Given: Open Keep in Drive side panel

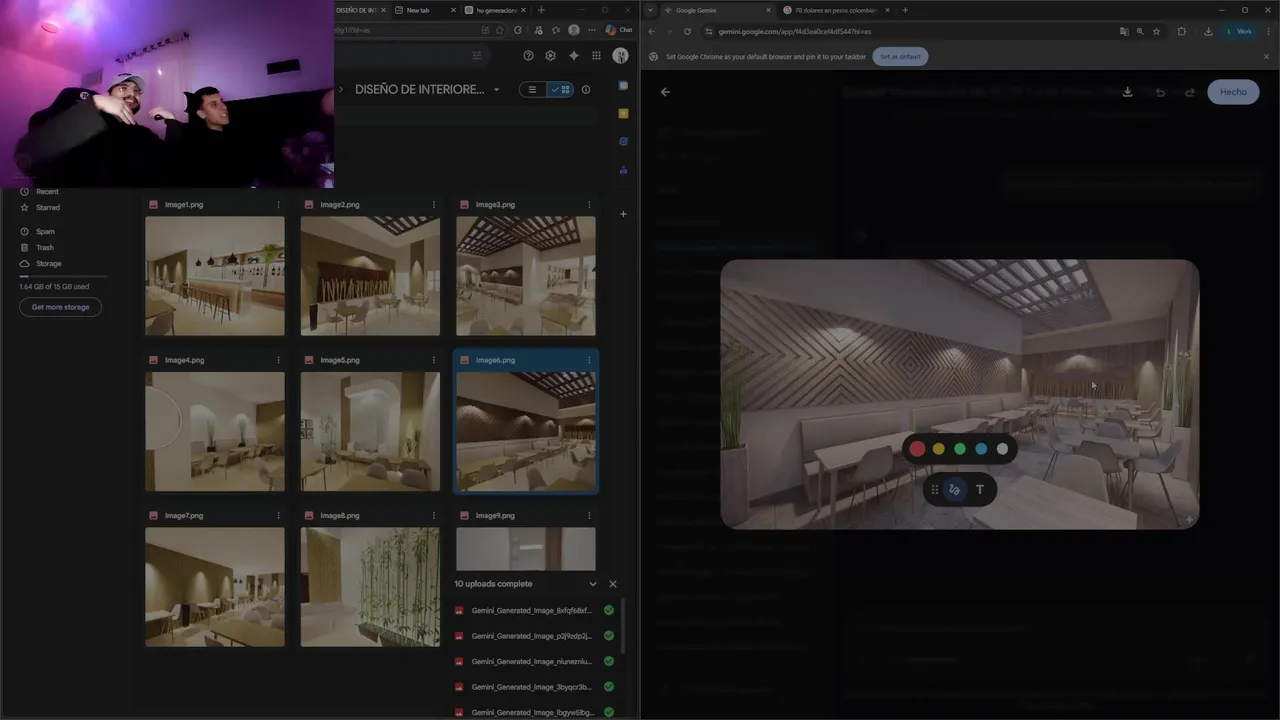Looking at the screenshot, I should [x=623, y=114].
